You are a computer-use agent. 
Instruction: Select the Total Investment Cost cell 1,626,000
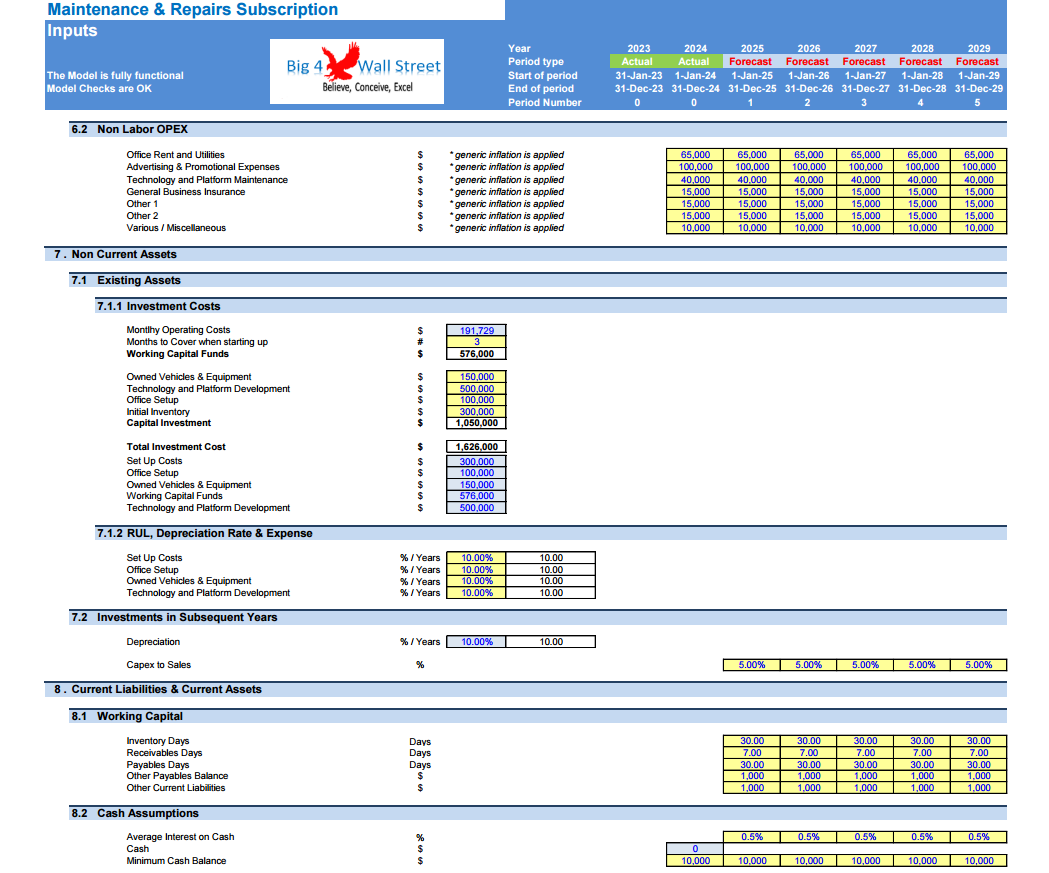click(x=476, y=447)
